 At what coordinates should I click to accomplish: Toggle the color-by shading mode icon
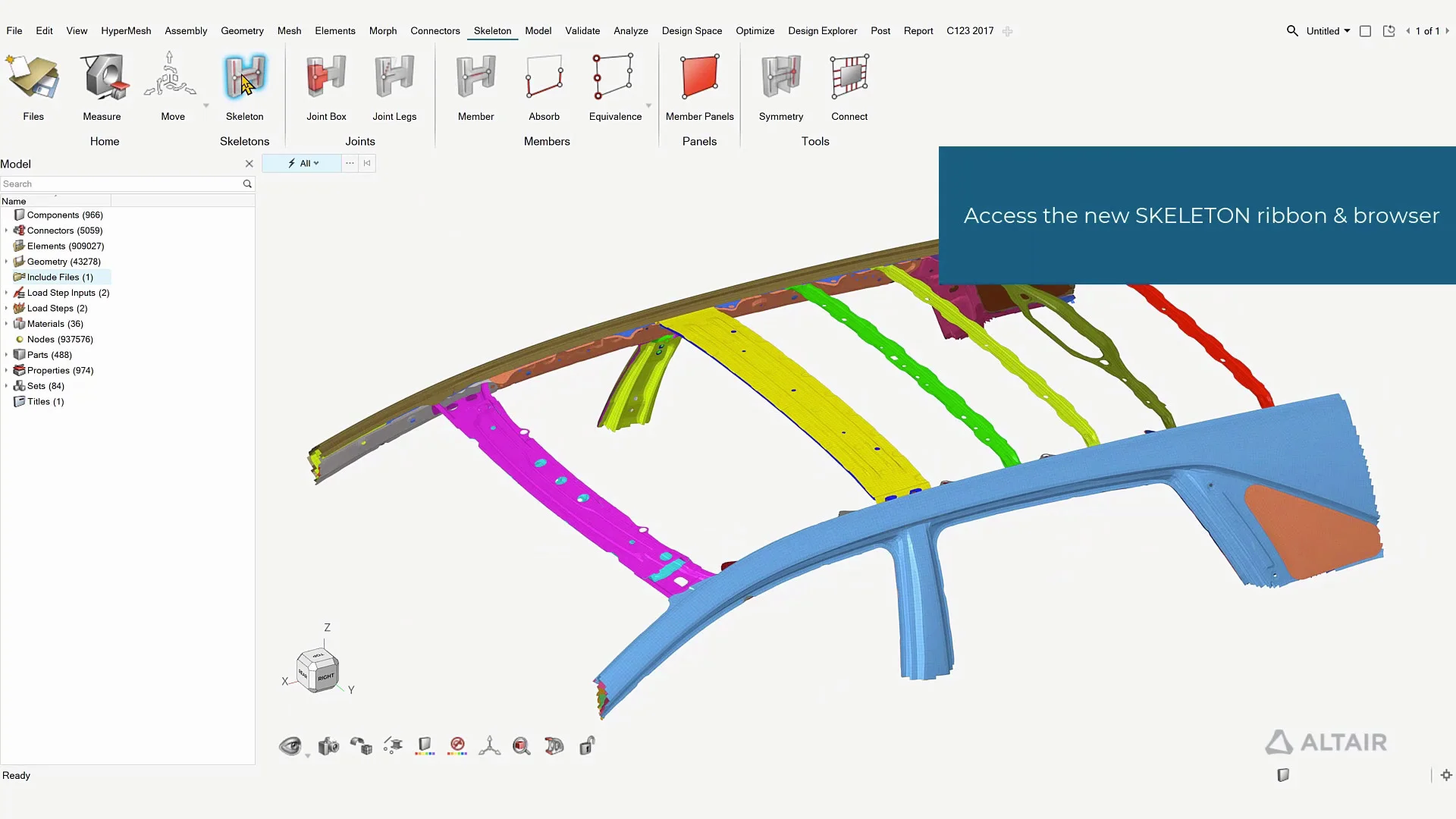click(x=425, y=746)
